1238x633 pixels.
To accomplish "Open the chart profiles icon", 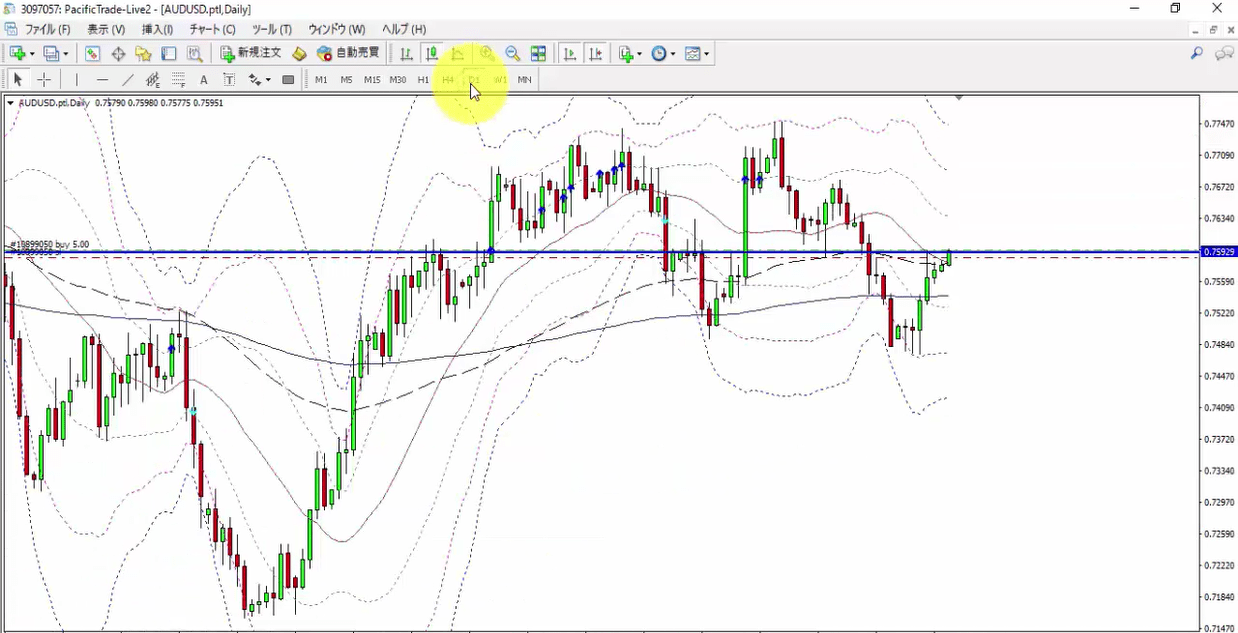I will point(52,53).
